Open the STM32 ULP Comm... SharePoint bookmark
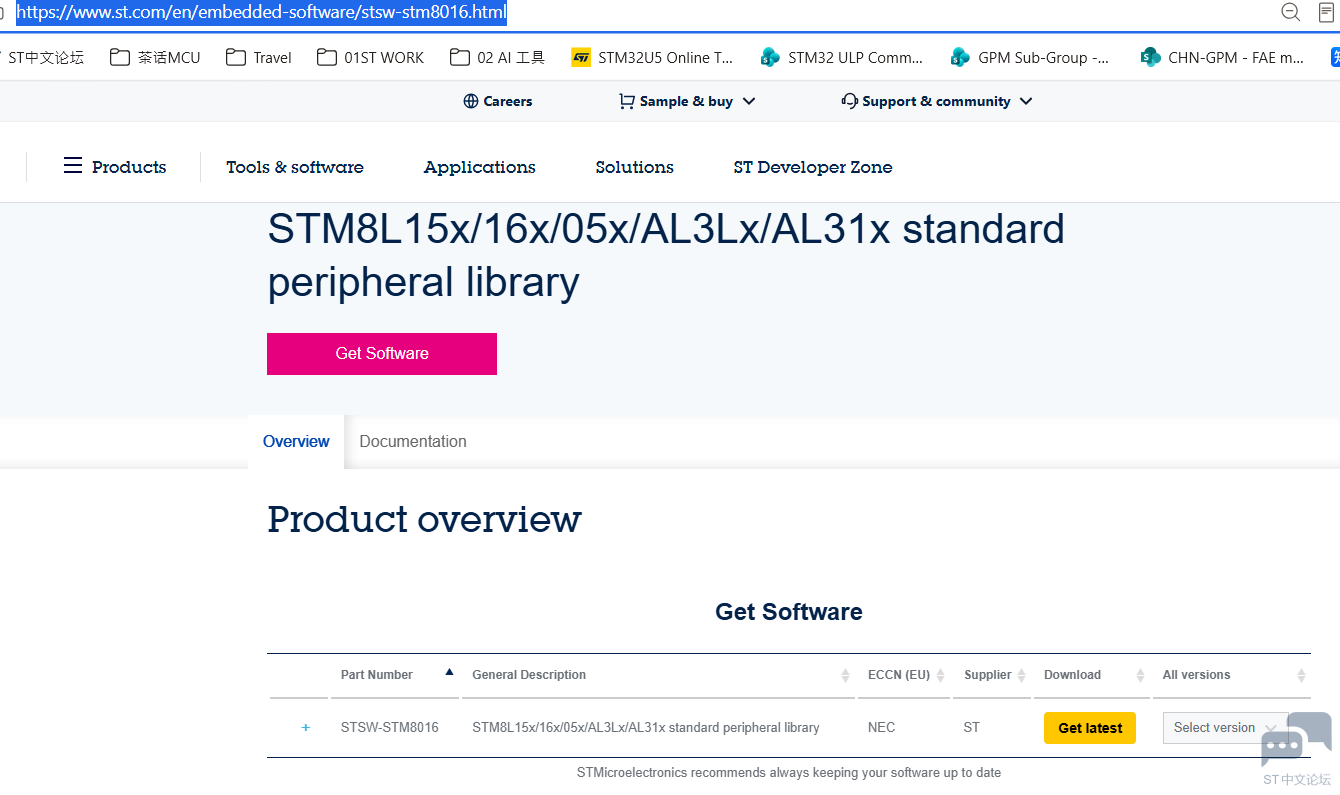Screen dimensions: 1340x795 (x=841, y=57)
